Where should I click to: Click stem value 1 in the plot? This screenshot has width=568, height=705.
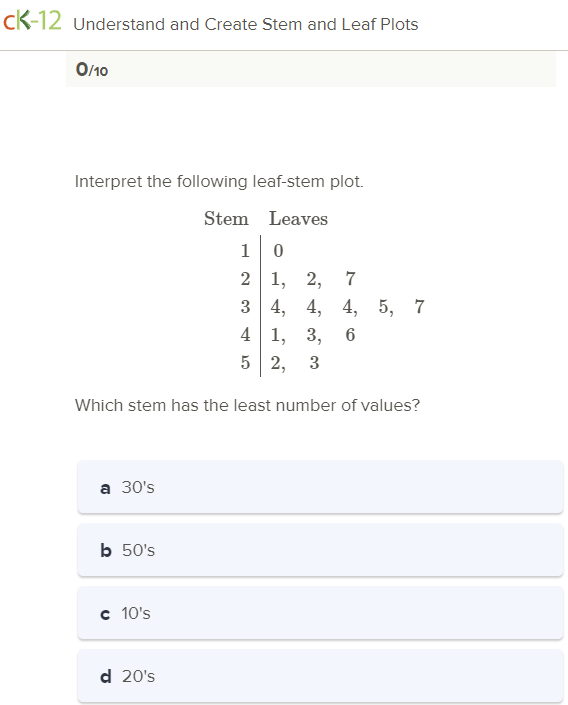[245, 250]
